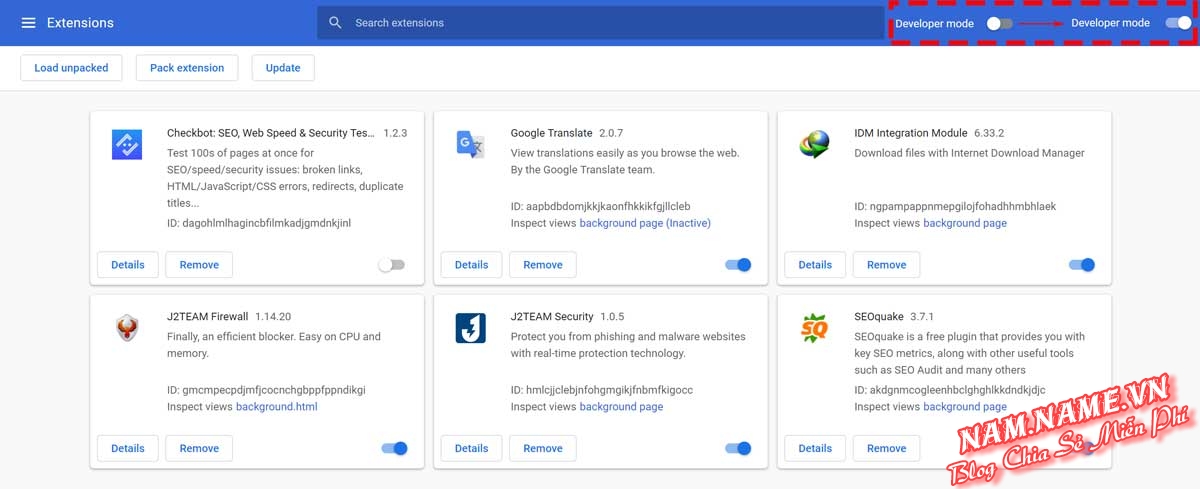Click the Update button

pyautogui.click(x=283, y=68)
